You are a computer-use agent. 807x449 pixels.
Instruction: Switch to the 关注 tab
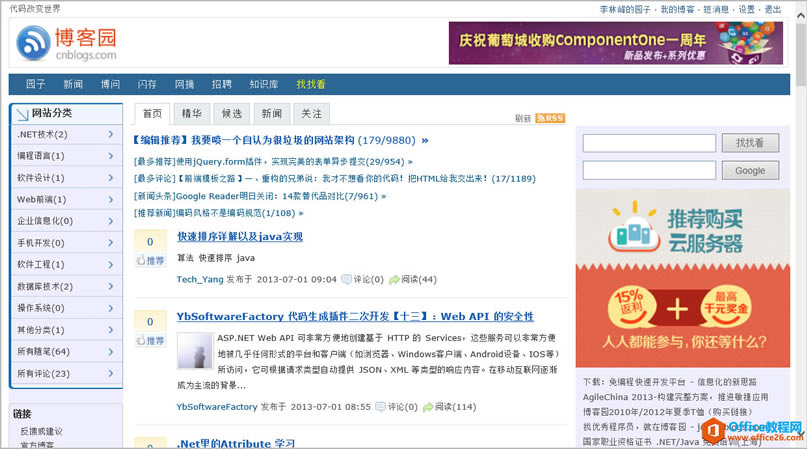pos(311,114)
